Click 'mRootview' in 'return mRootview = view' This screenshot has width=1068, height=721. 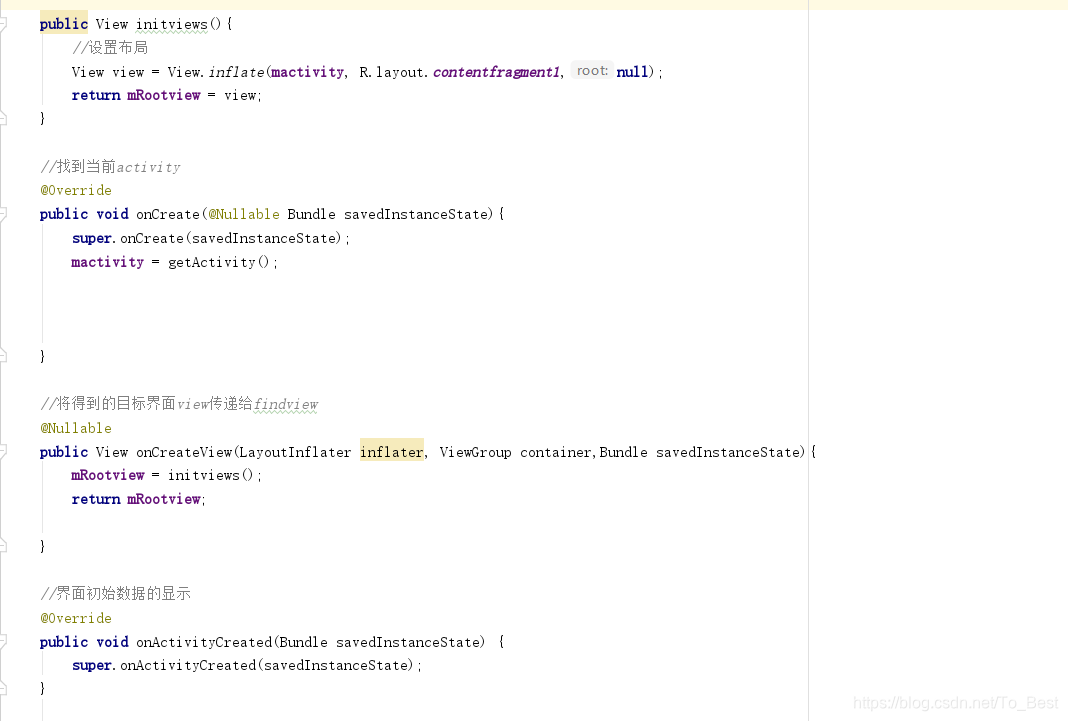pos(163,95)
